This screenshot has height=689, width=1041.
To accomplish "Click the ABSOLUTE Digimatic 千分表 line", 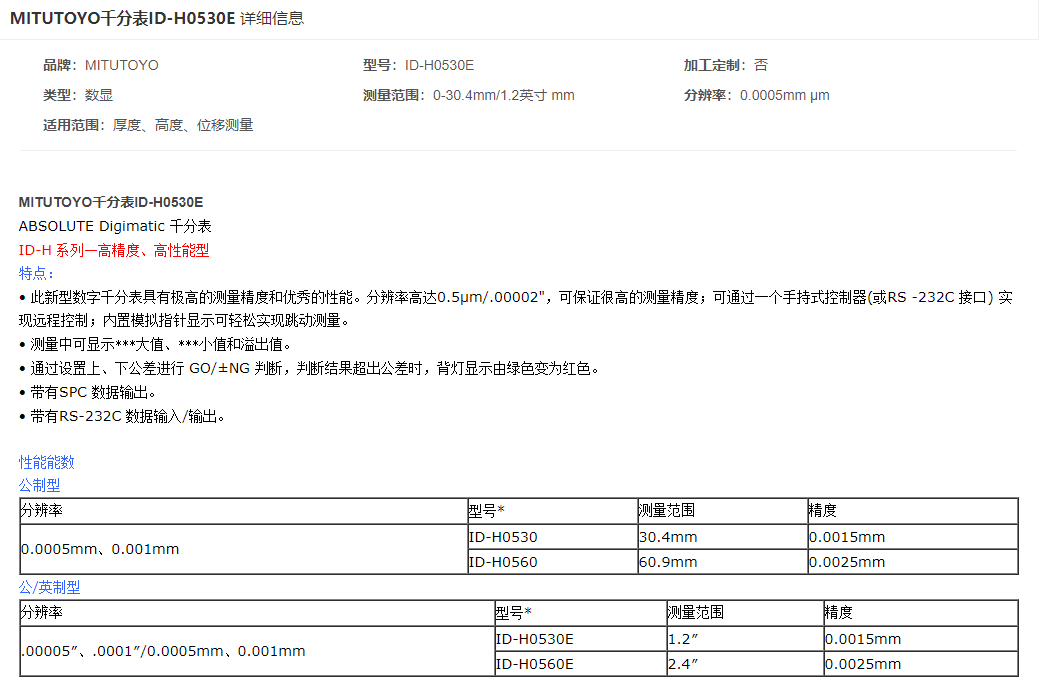I will 115,226.
